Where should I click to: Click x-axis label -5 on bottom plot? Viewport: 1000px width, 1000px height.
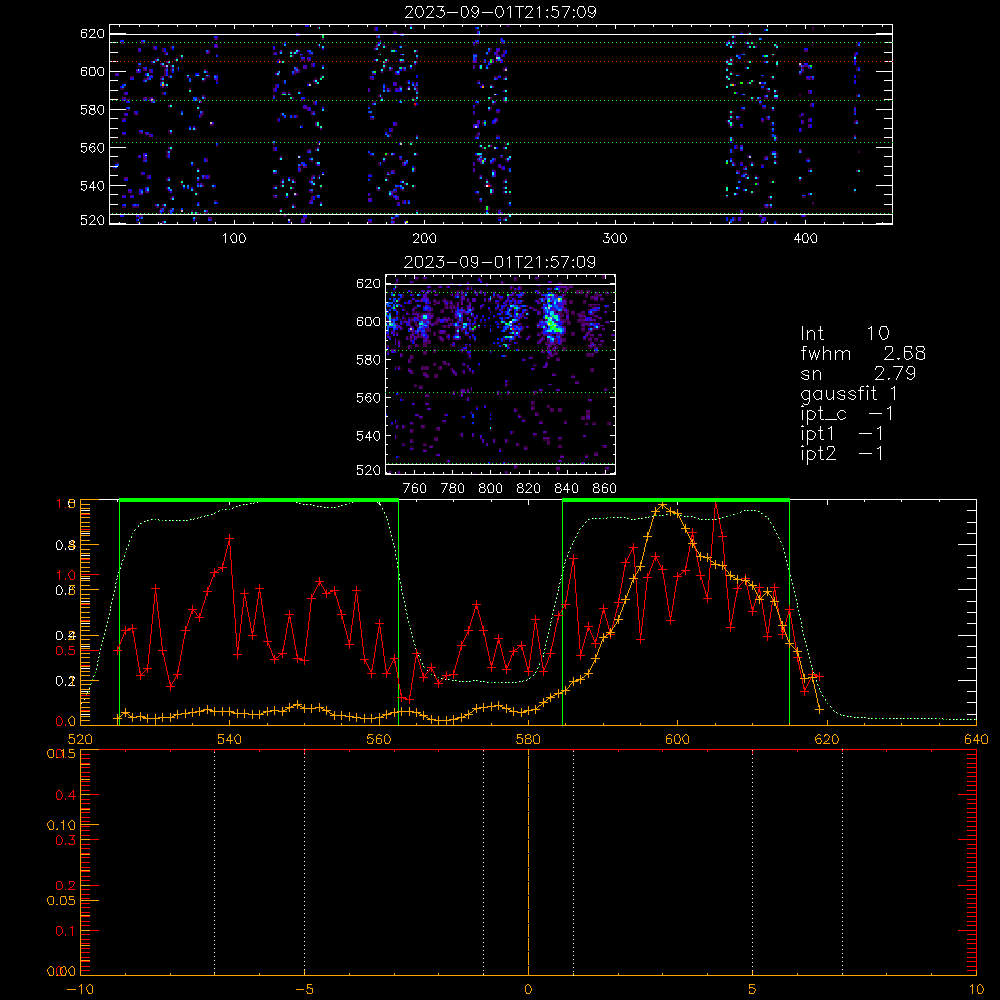pos(304,990)
